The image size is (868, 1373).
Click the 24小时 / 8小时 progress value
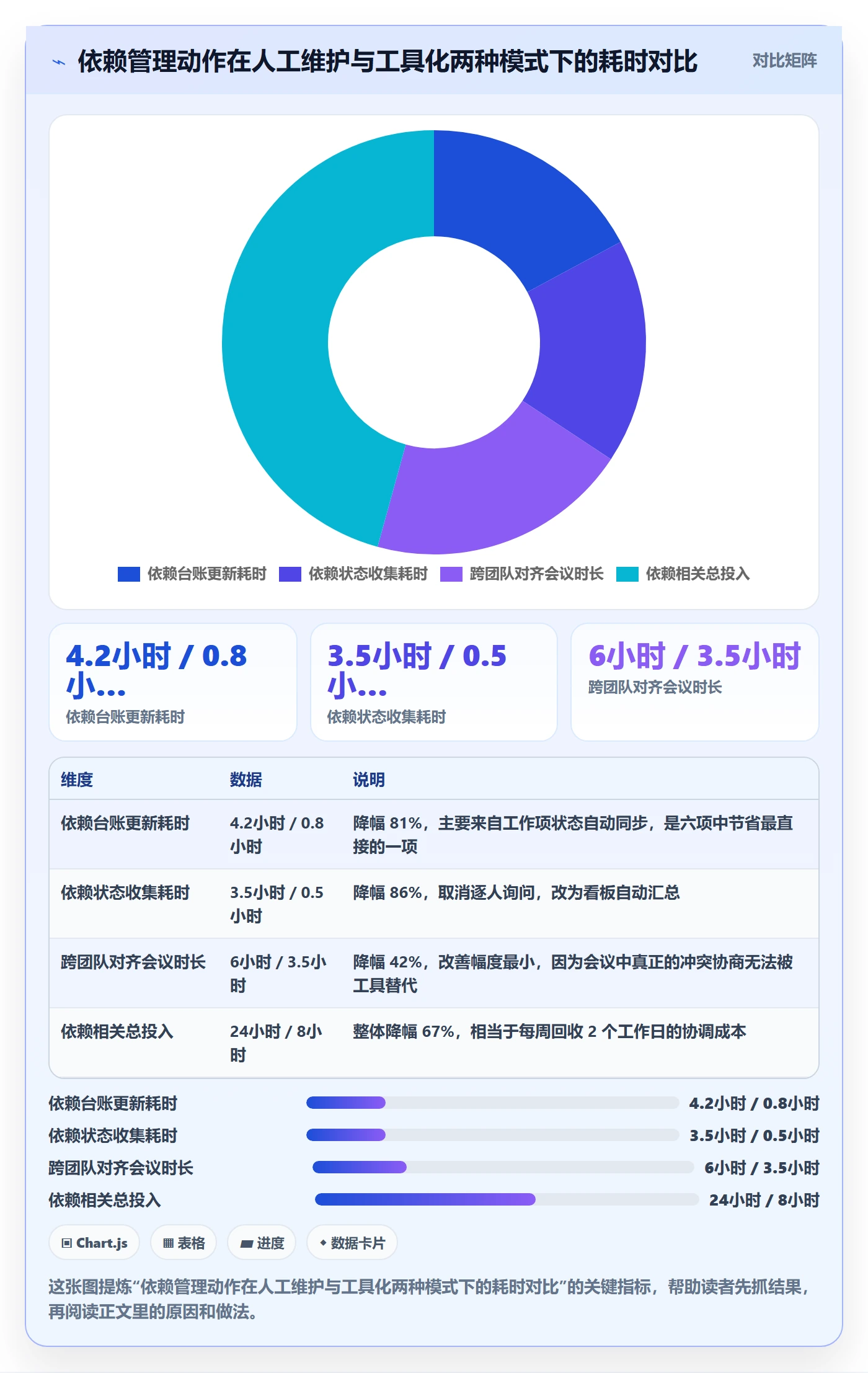pyautogui.click(x=764, y=1200)
